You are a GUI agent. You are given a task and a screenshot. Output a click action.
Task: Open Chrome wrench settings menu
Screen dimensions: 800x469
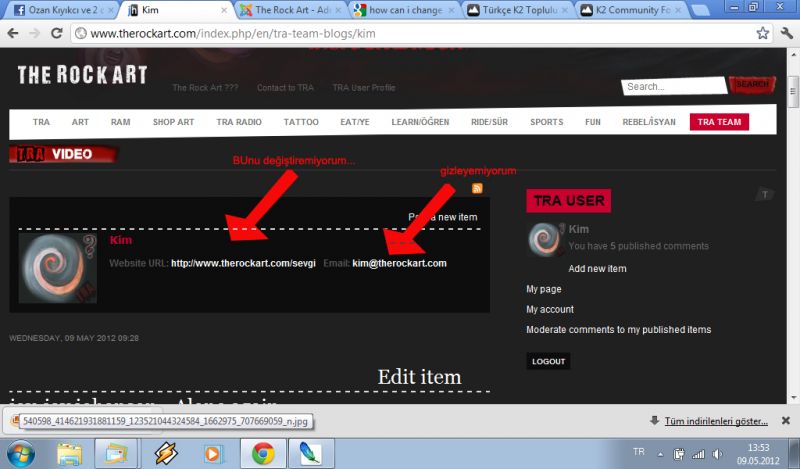pos(787,34)
